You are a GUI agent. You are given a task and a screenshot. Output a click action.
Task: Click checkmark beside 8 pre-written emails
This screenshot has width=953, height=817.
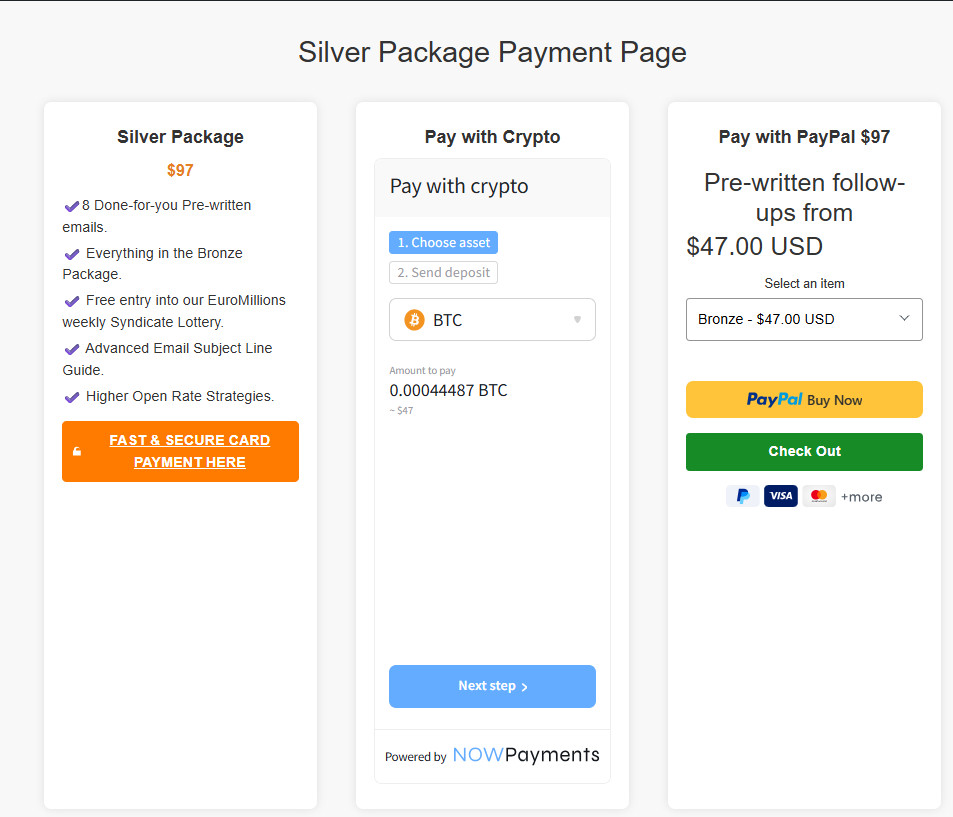click(x=71, y=206)
